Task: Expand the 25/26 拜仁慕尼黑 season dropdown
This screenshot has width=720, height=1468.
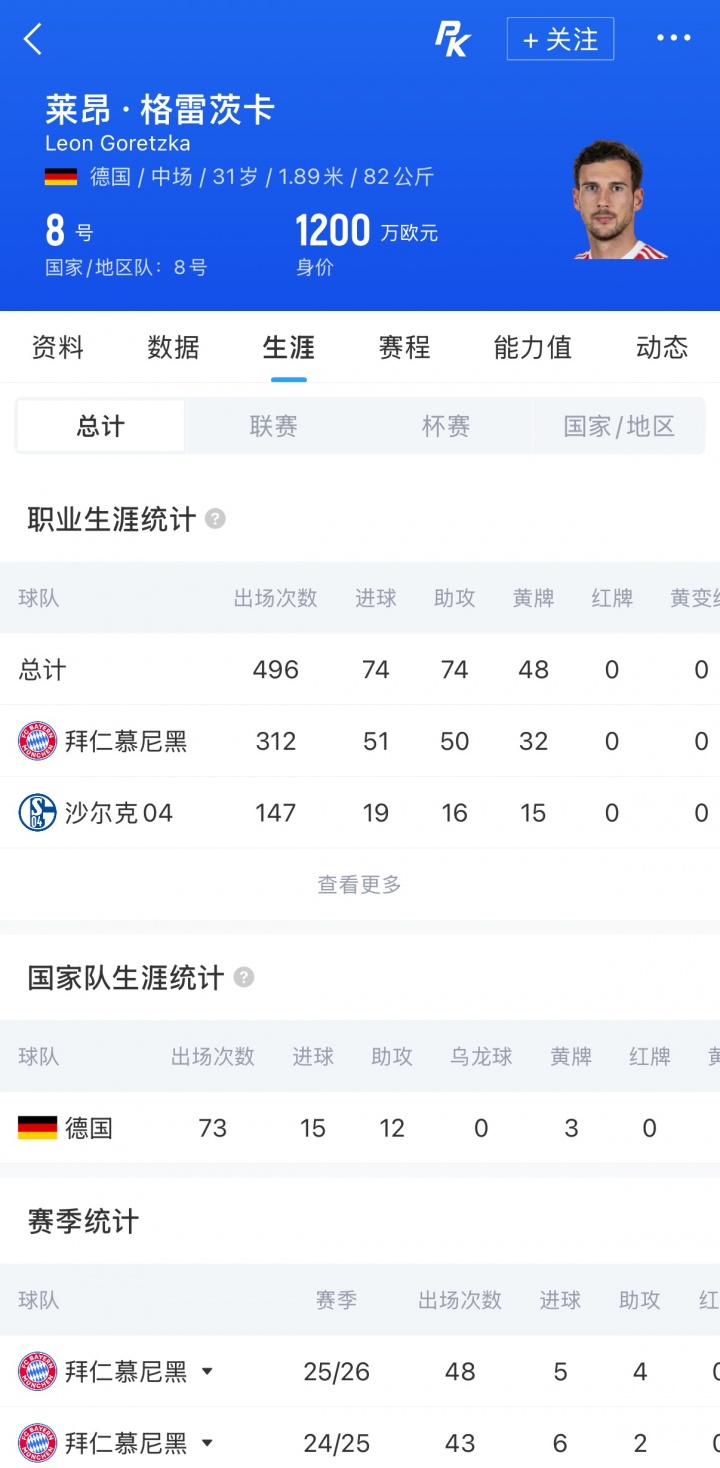Action: point(207,1371)
